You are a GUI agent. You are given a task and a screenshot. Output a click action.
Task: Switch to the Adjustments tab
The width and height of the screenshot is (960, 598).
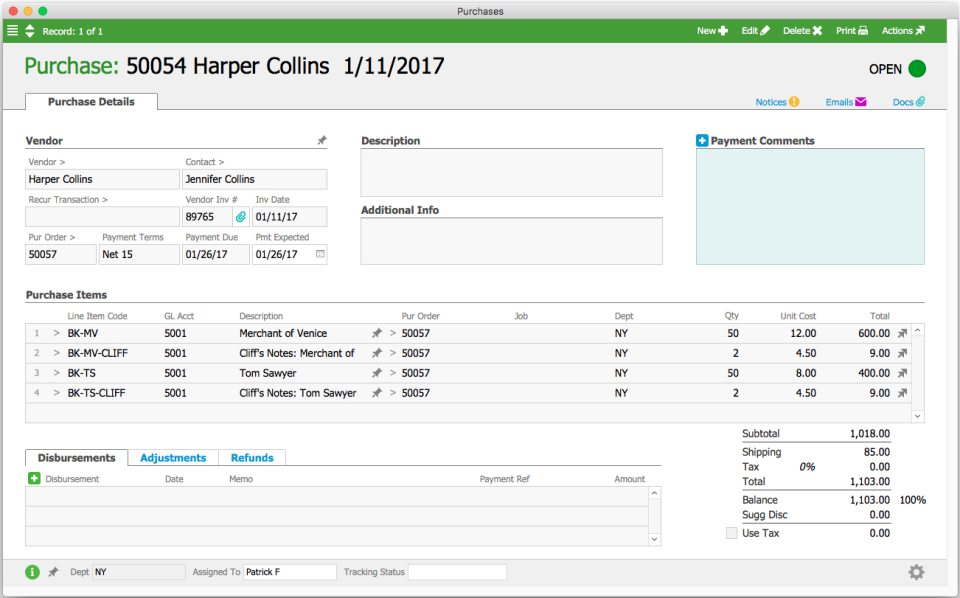click(172, 457)
